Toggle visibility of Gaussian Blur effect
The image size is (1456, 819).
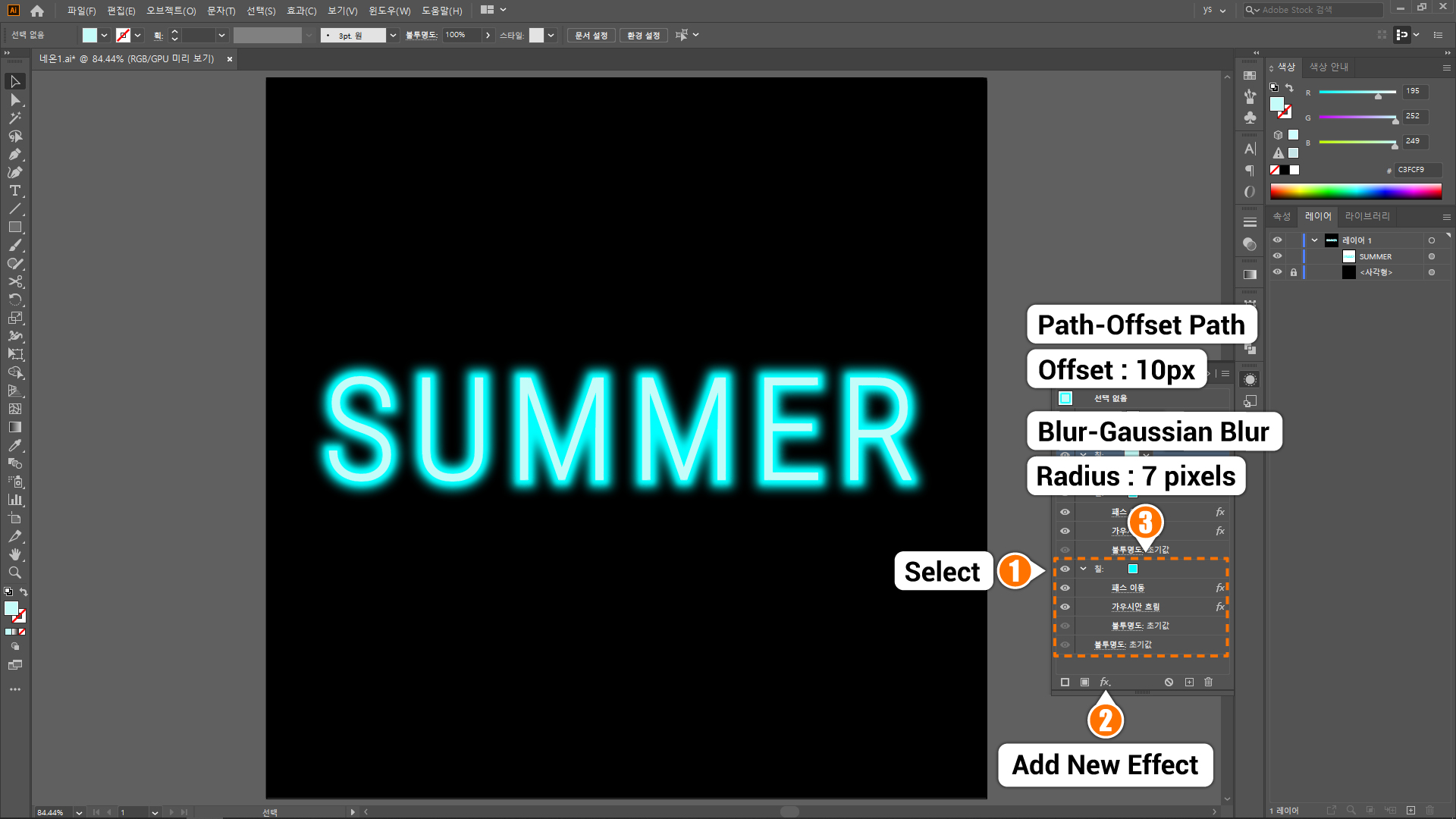coord(1065,607)
